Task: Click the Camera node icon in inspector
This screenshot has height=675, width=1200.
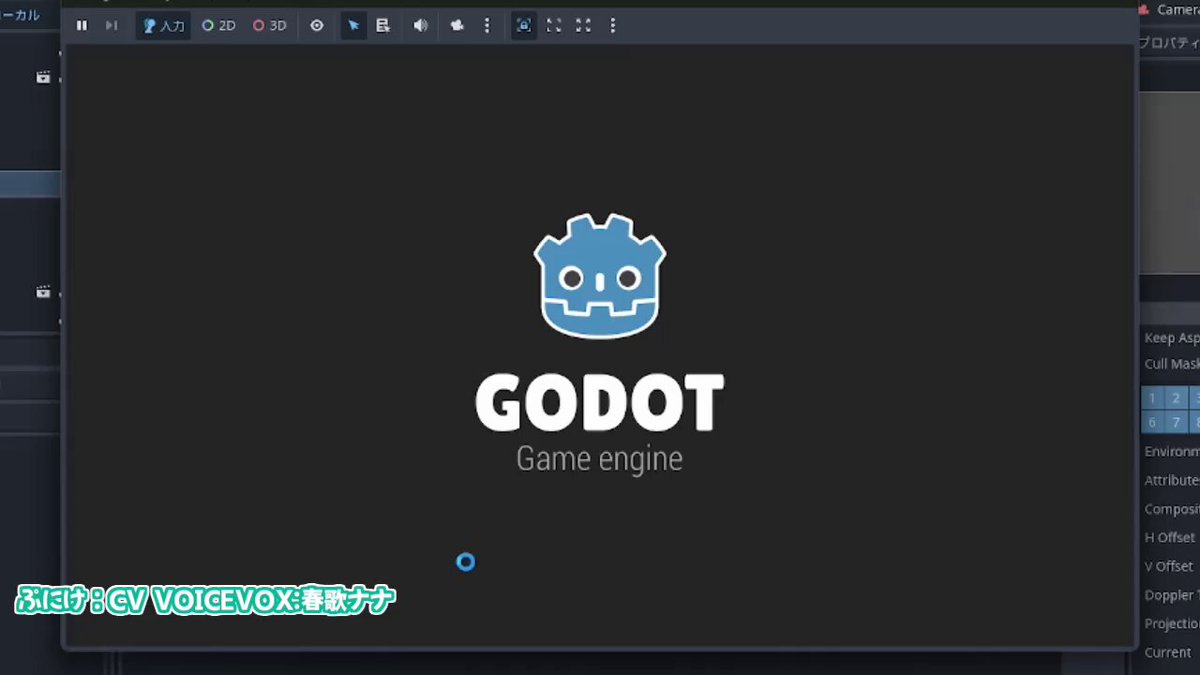Action: [1145, 9]
